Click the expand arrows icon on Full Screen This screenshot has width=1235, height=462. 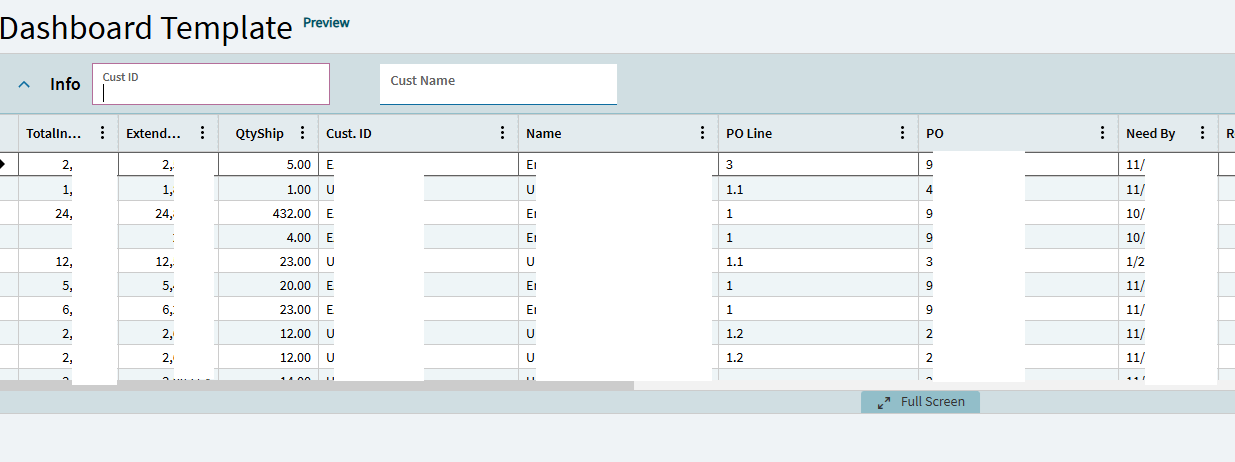coord(883,402)
